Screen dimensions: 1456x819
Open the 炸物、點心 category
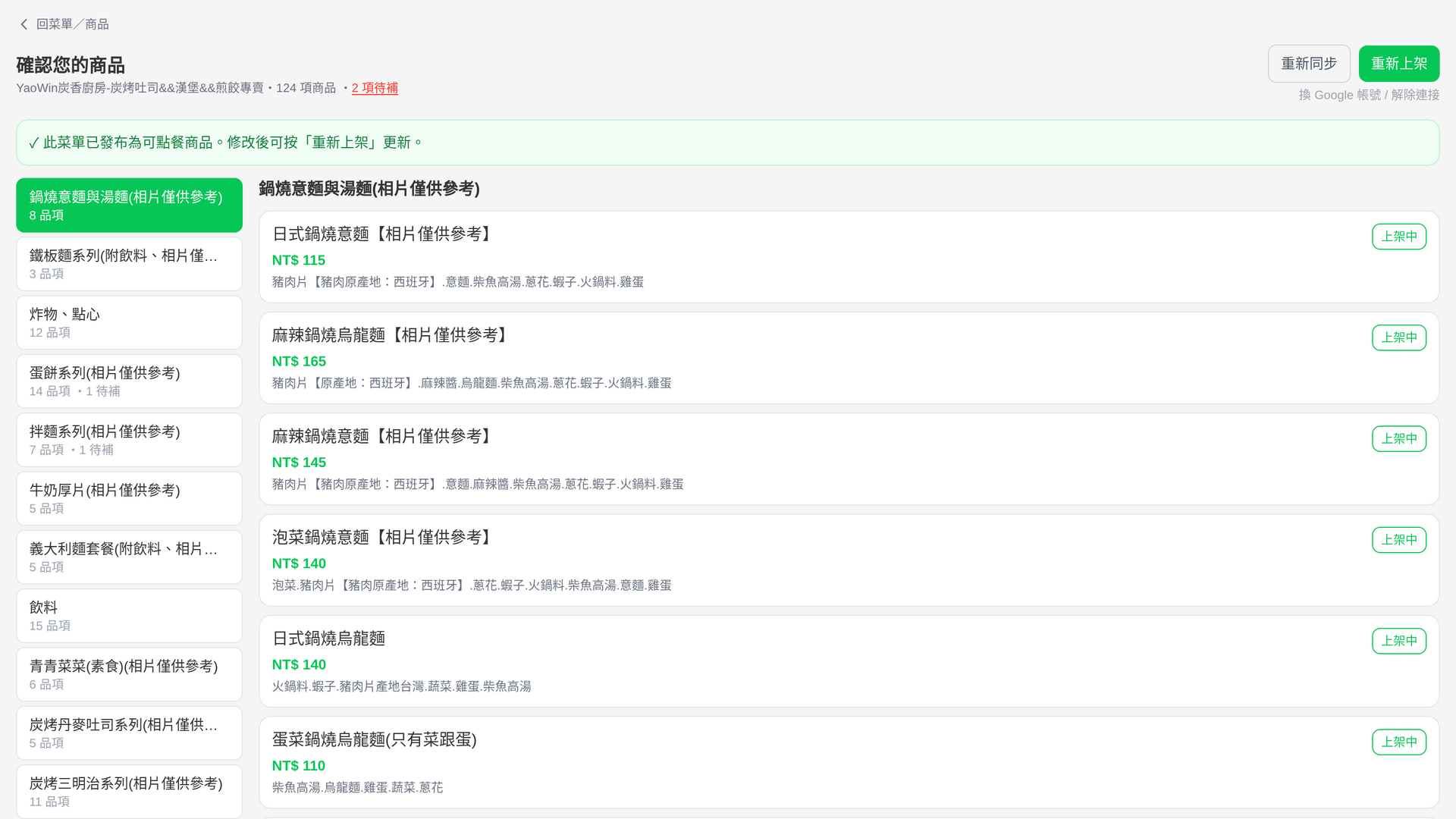point(129,322)
